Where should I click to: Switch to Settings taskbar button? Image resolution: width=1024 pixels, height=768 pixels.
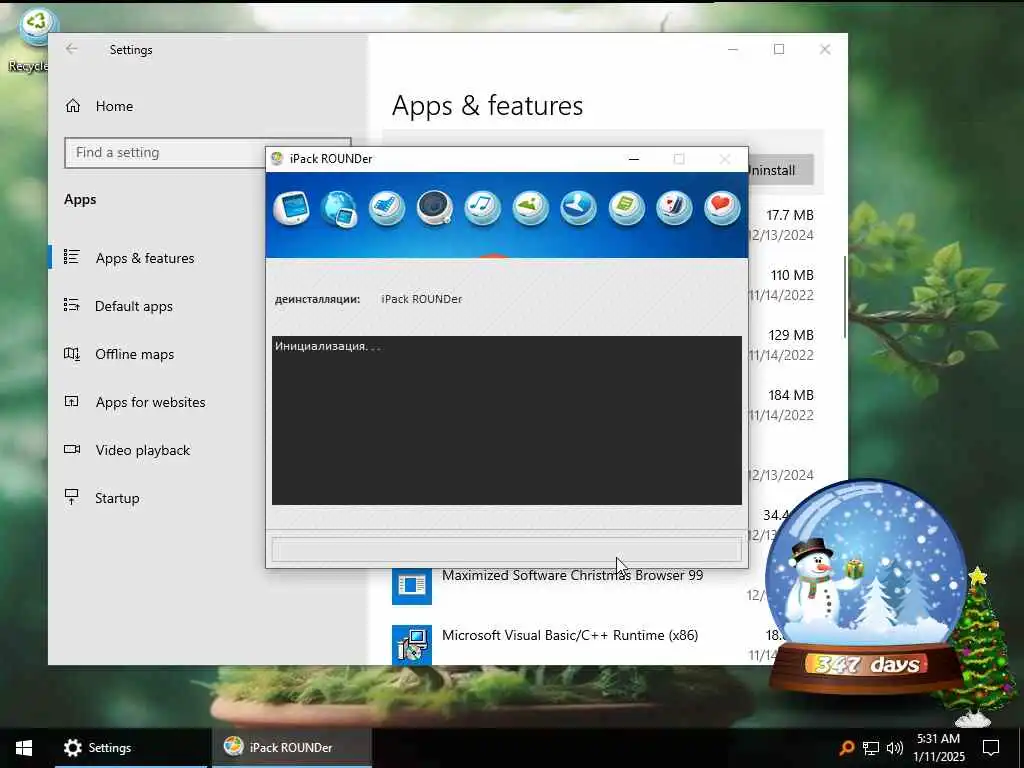[x=131, y=748]
